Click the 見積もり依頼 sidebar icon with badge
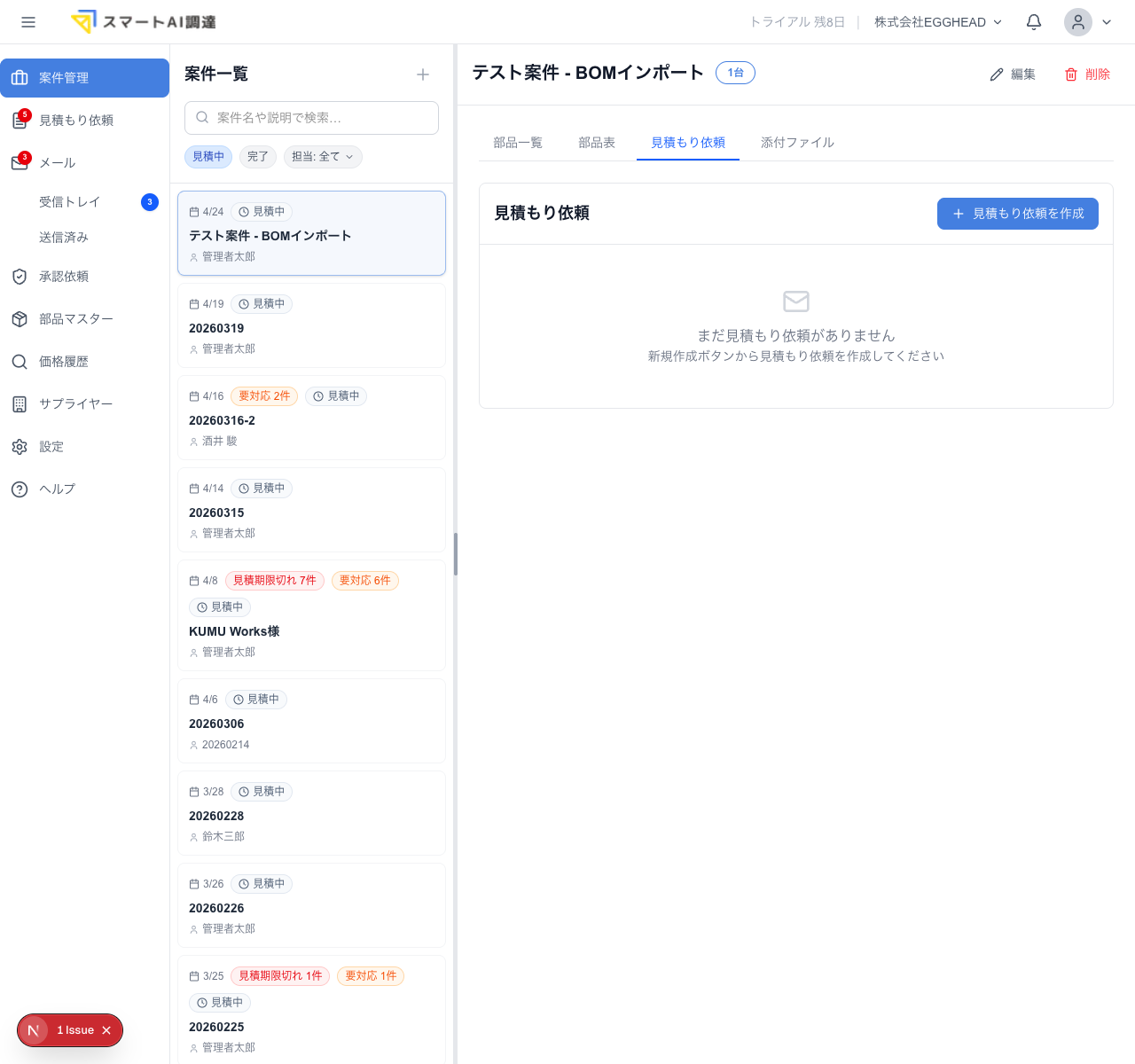The width and height of the screenshot is (1135, 1064). pos(20,120)
